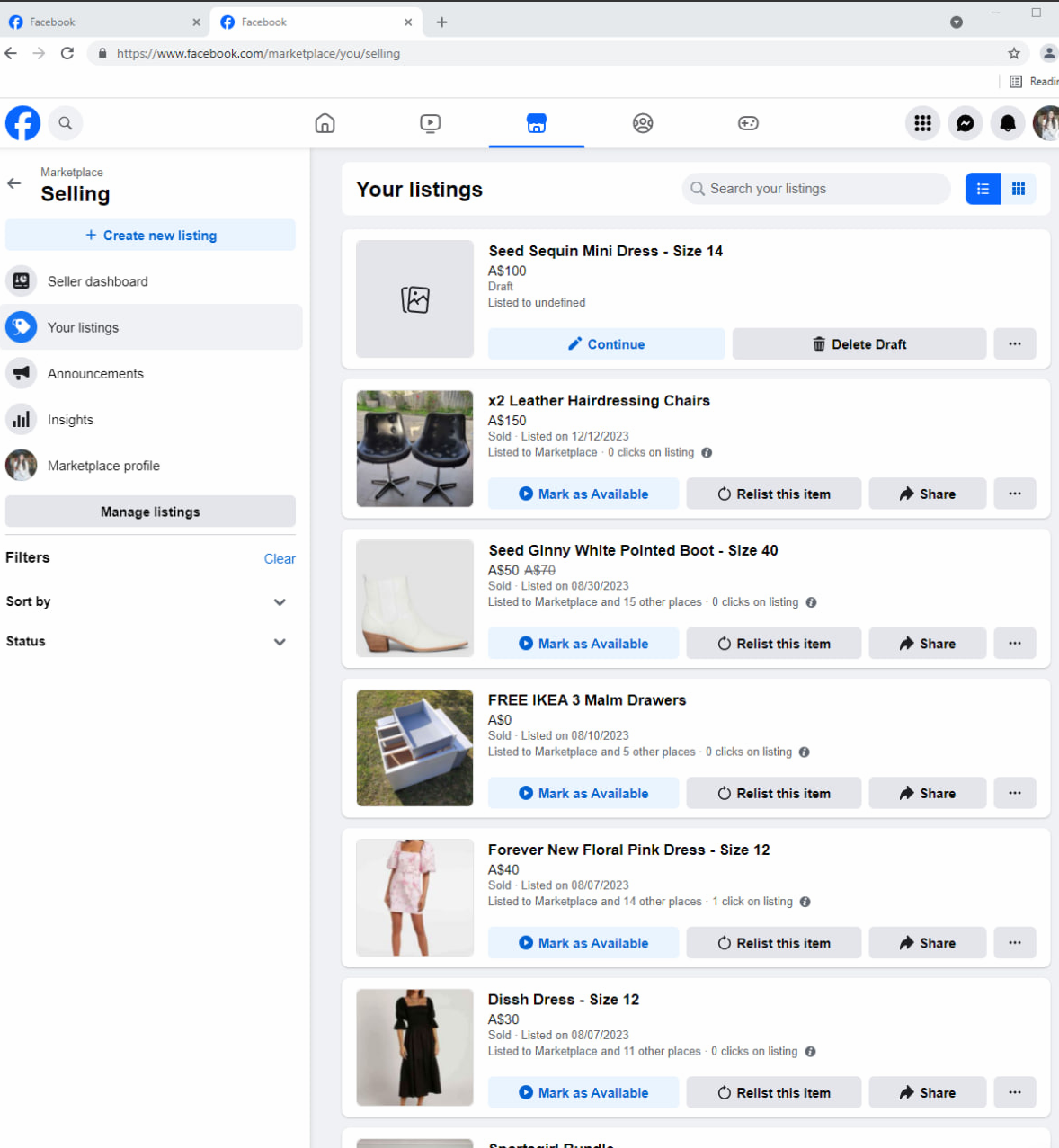This screenshot has width=1059, height=1148.
Task: Open the nine-dot menu grid icon
Action: 922,123
